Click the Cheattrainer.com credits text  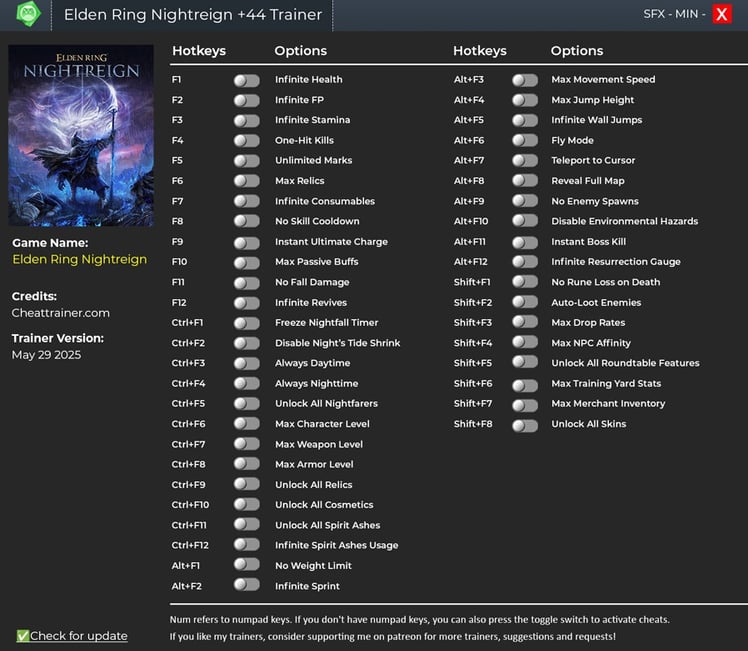[x=61, y=313]
